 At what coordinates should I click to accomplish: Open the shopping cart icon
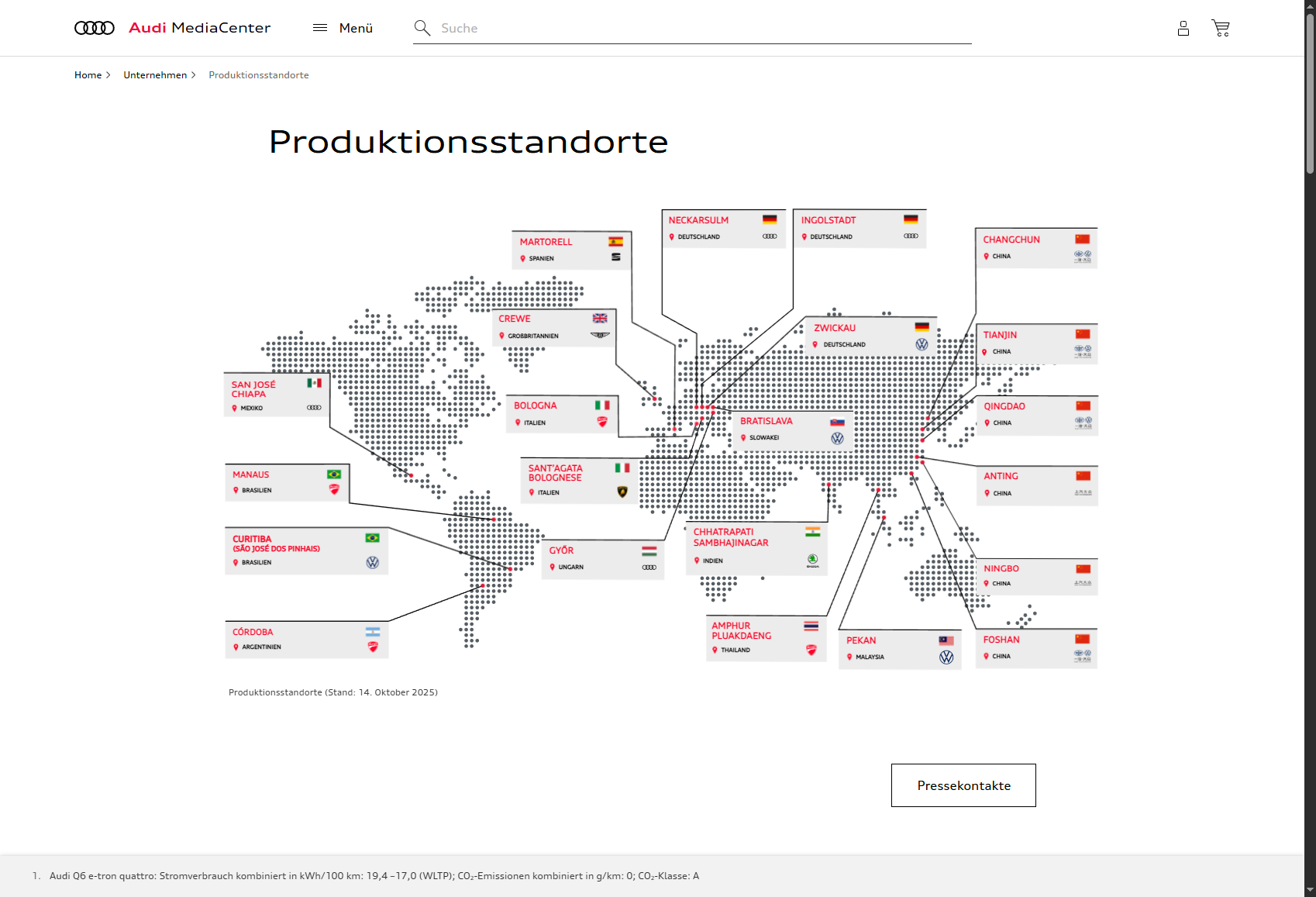click(1221, 29)
